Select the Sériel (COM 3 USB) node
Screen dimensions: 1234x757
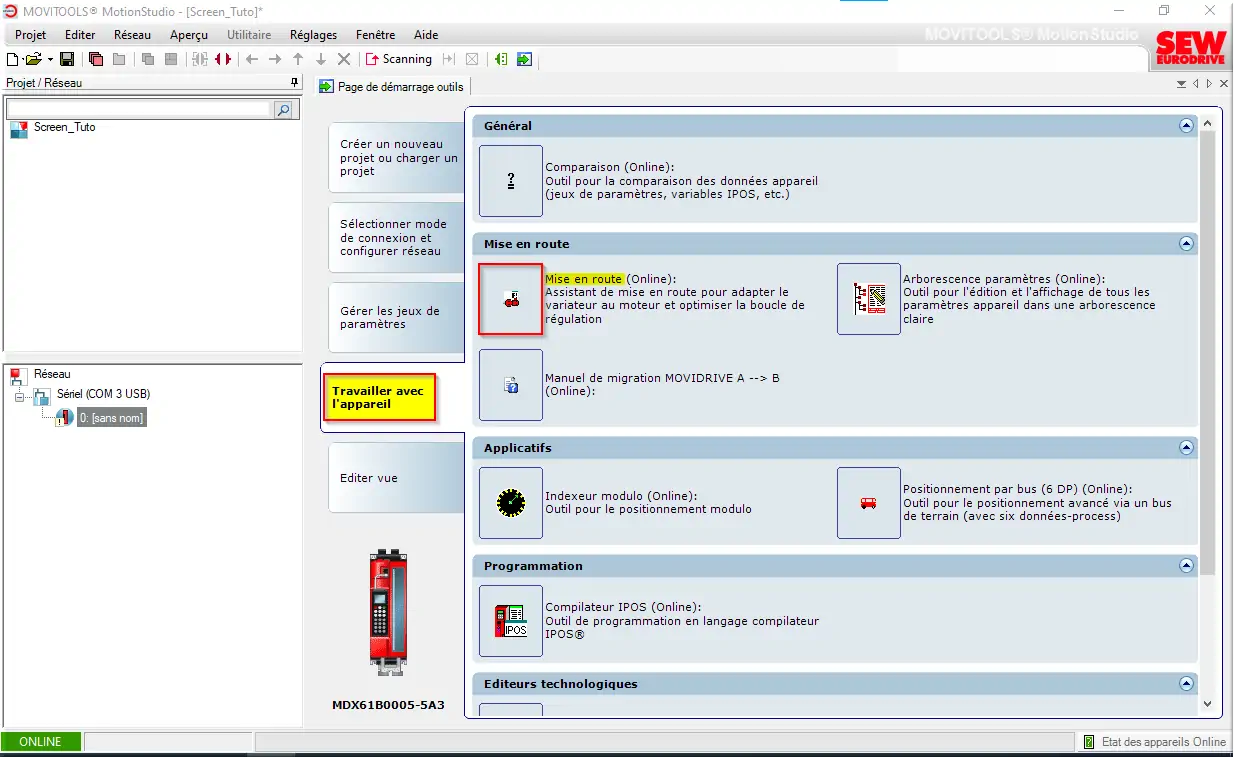(x=103, y=394)
